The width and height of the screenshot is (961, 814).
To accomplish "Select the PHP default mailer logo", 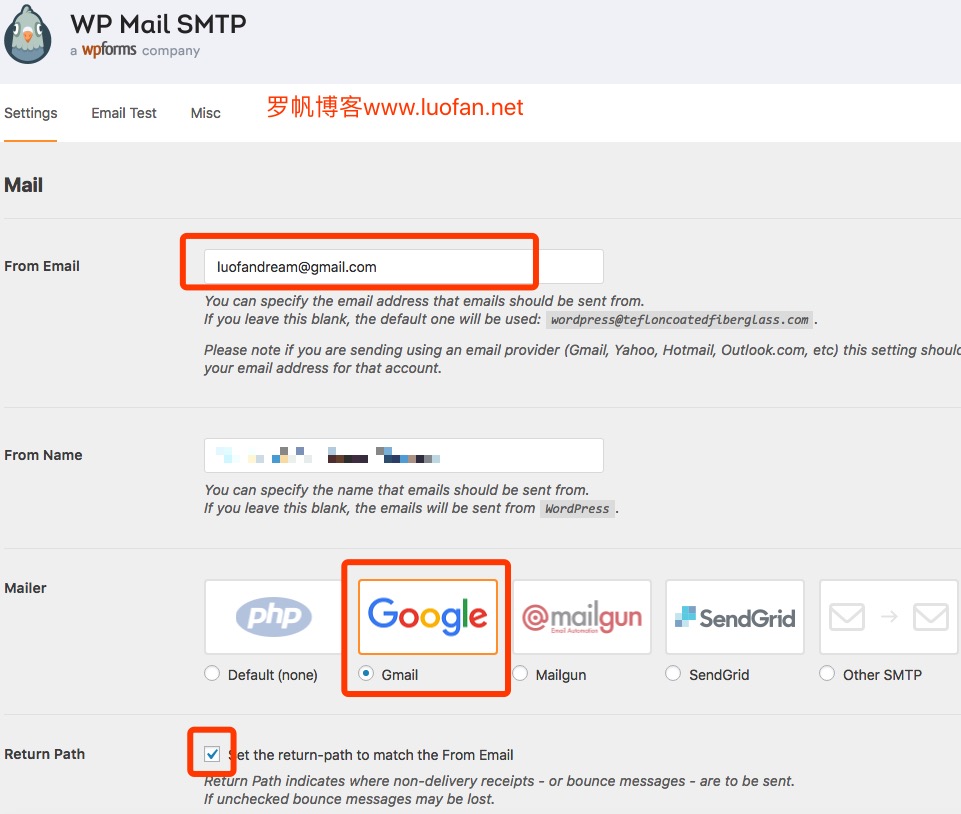I will (x=273, y=617).
